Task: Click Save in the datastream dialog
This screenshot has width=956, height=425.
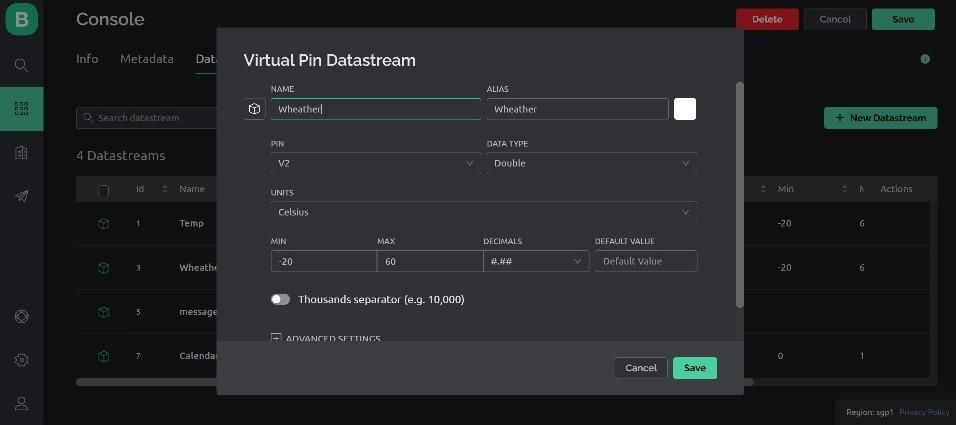Action: pos(694,368)
